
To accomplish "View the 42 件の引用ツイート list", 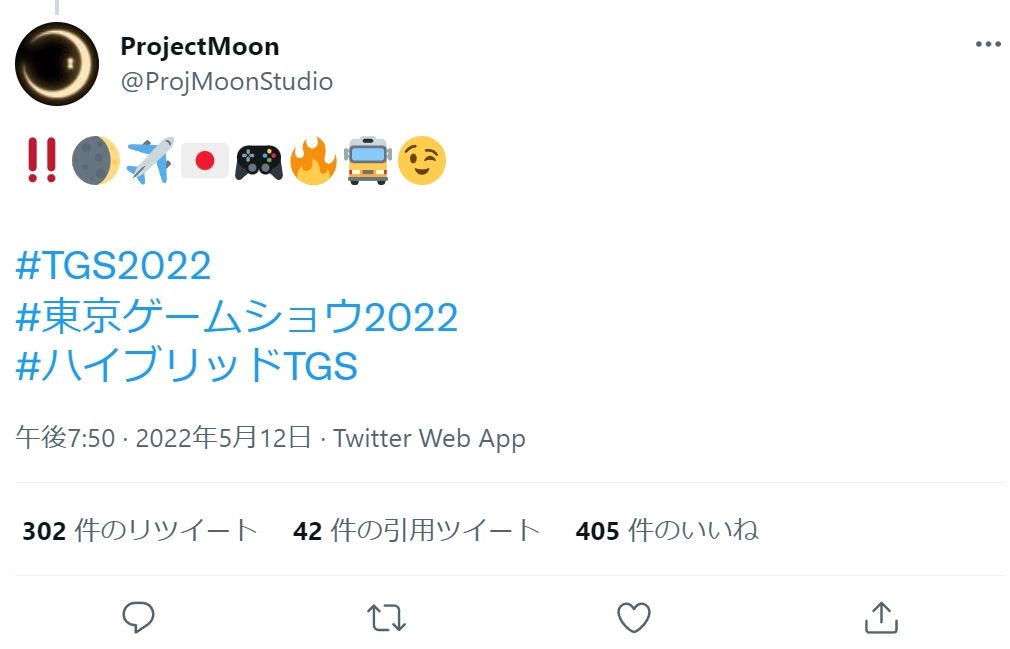I will click(x=416, y=530).
